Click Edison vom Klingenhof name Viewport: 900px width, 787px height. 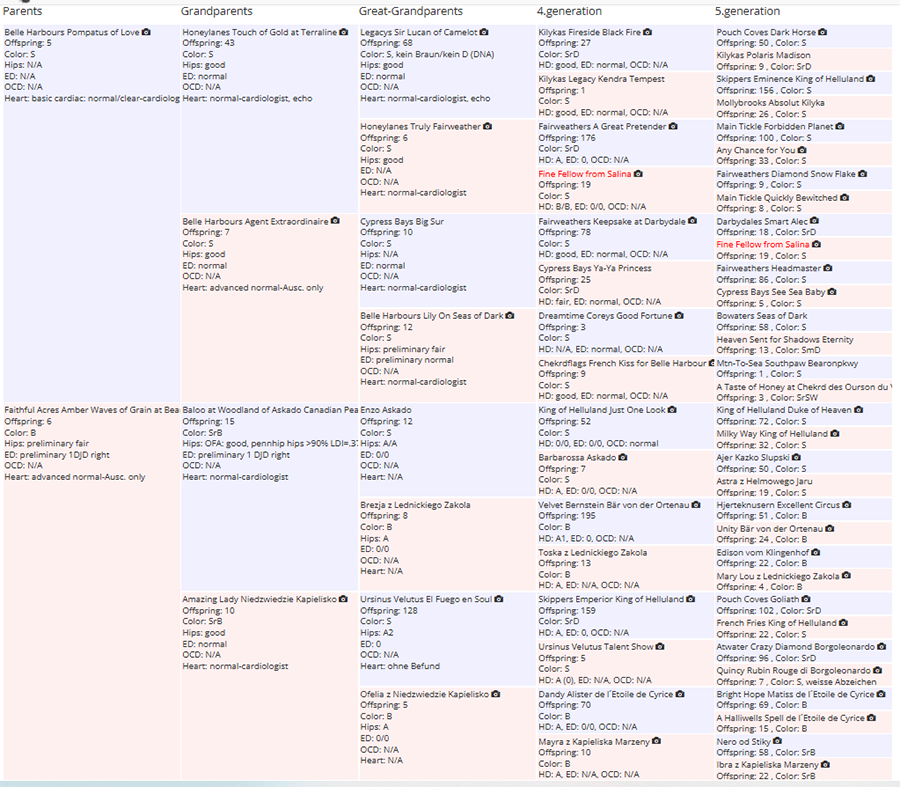762,552
